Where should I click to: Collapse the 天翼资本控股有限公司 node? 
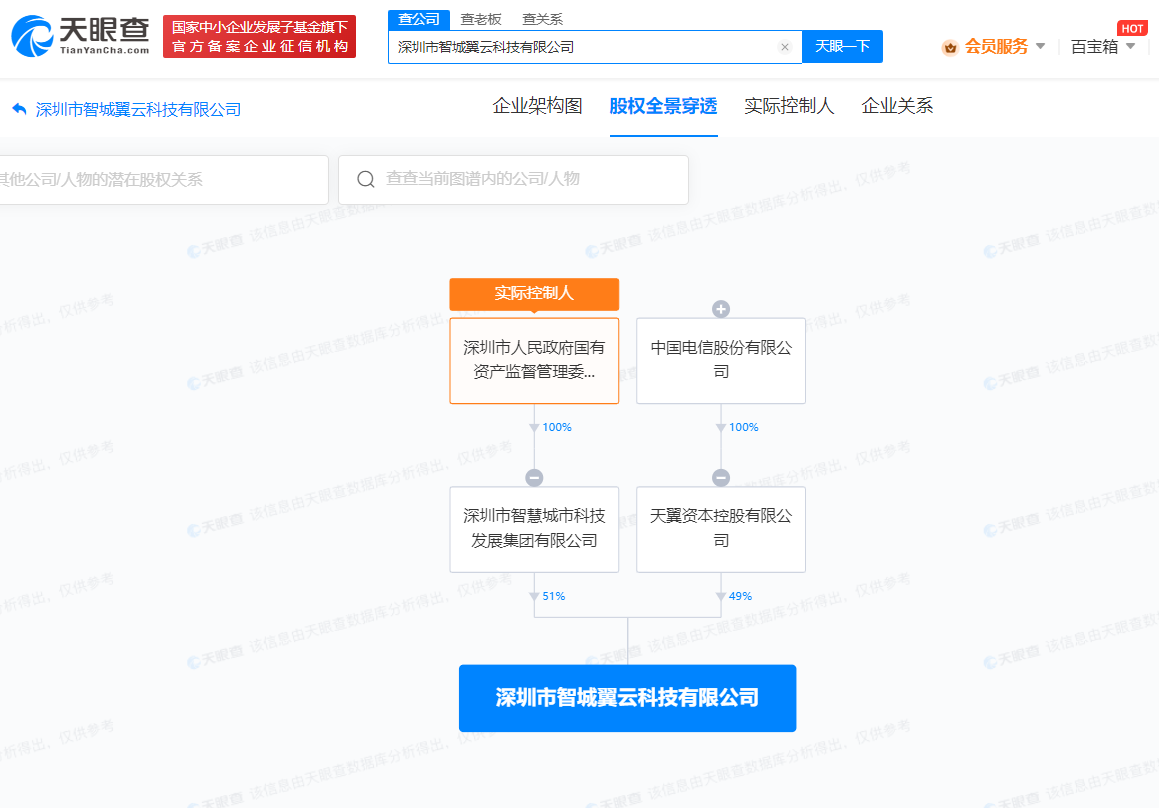[720, 478]
